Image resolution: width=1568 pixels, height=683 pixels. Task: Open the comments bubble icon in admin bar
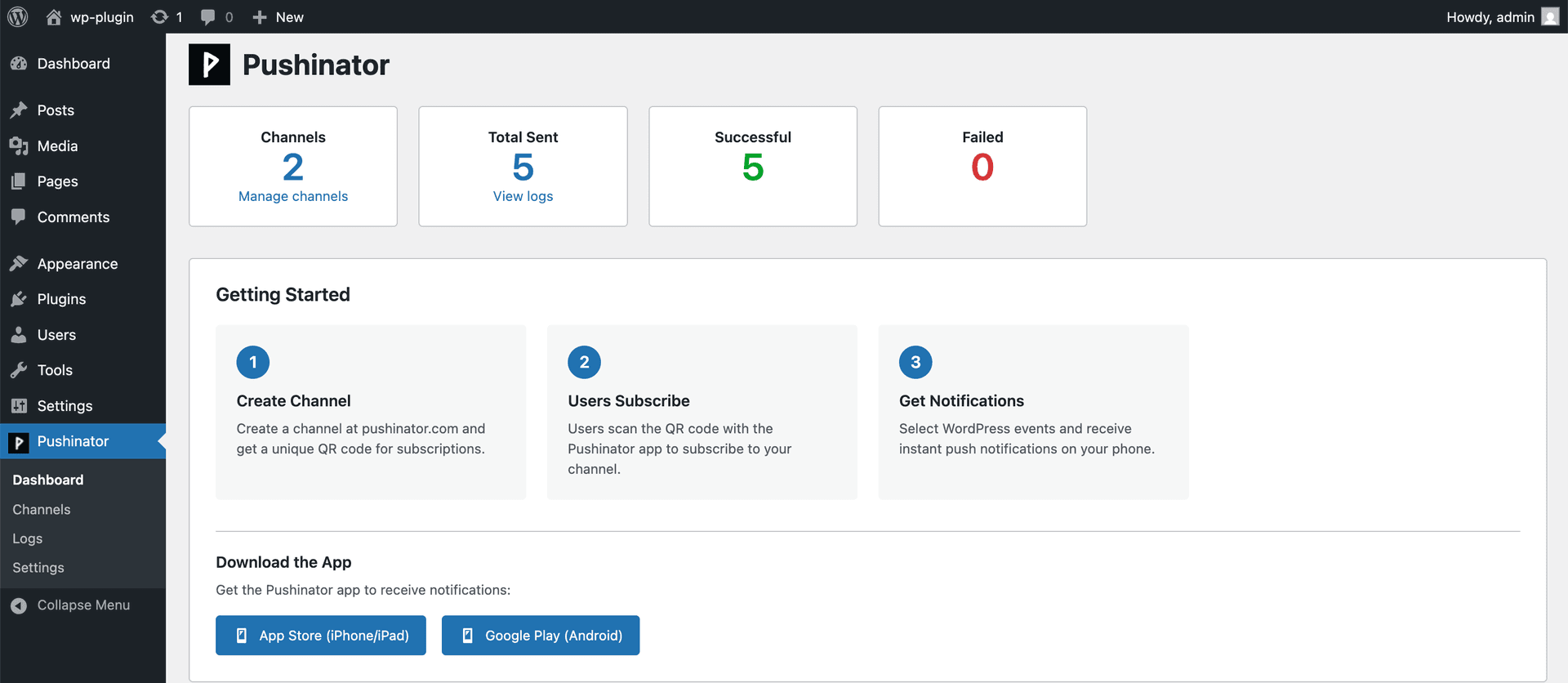point(208,16)
